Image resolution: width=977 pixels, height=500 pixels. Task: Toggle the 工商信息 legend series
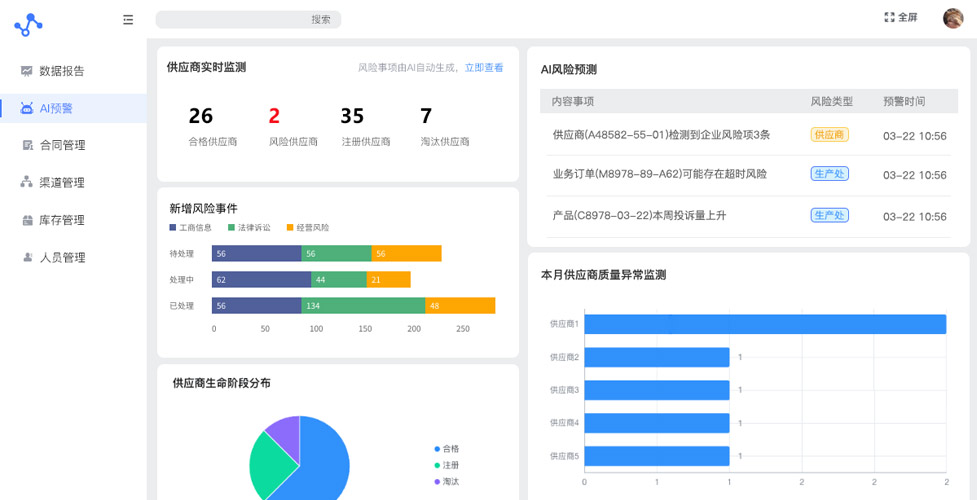[190, 228]
